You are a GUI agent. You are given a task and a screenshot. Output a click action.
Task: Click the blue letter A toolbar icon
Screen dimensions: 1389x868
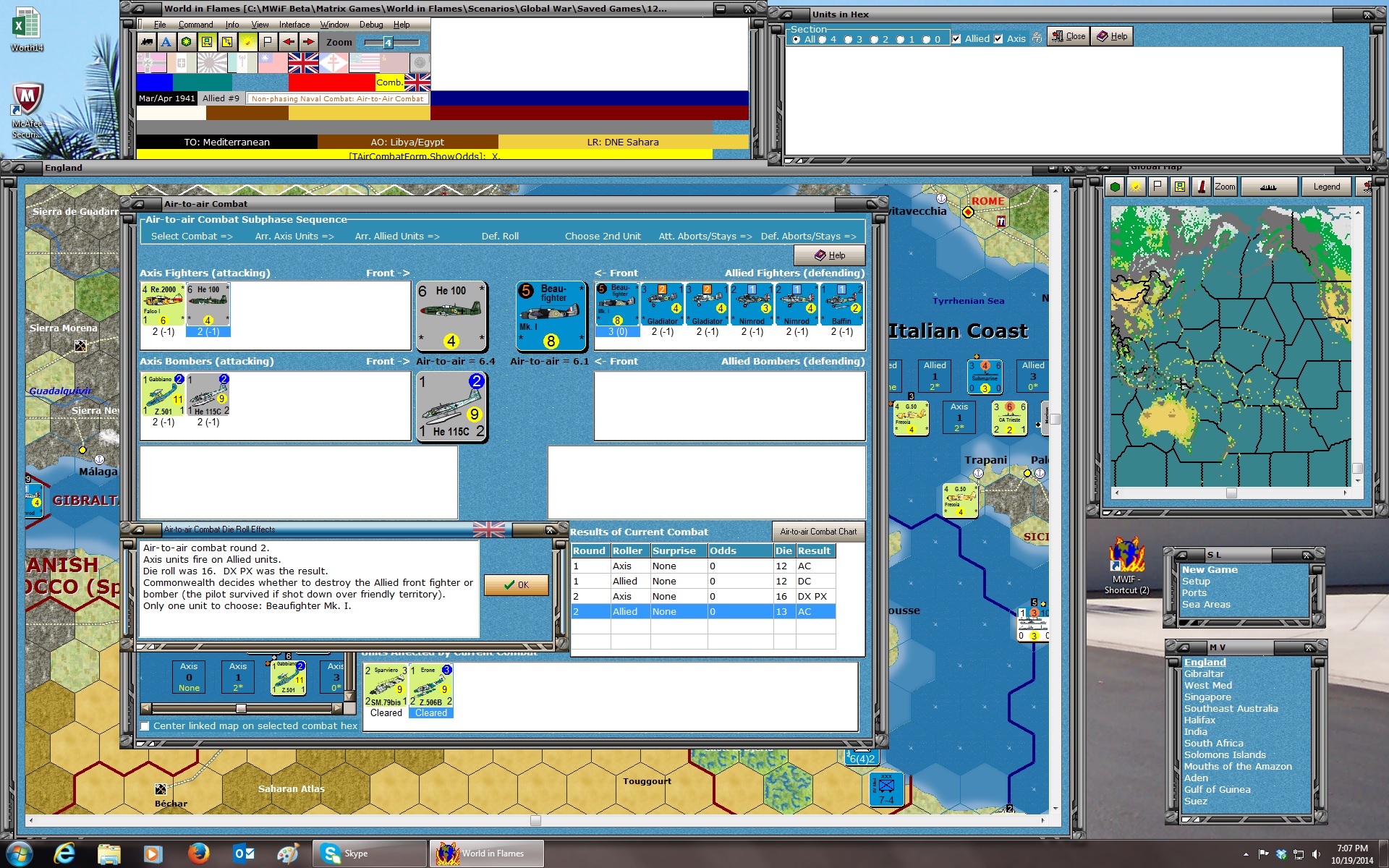166,42
